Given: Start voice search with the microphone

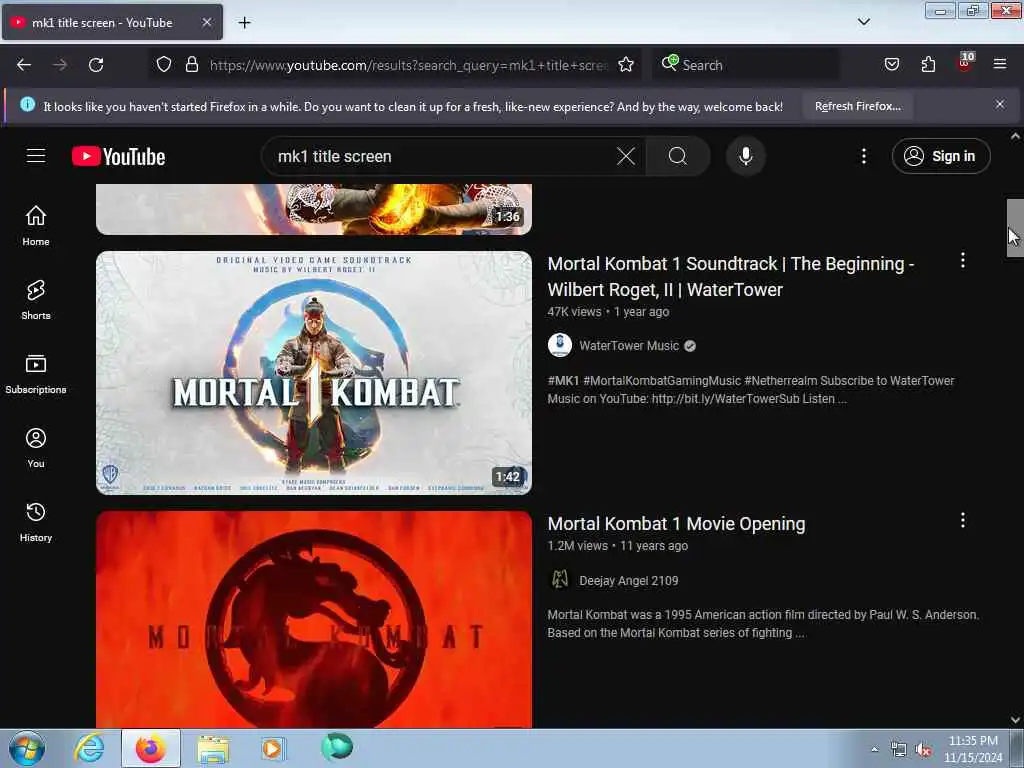Looking at the screenshot, I should [x=746, y=156].
